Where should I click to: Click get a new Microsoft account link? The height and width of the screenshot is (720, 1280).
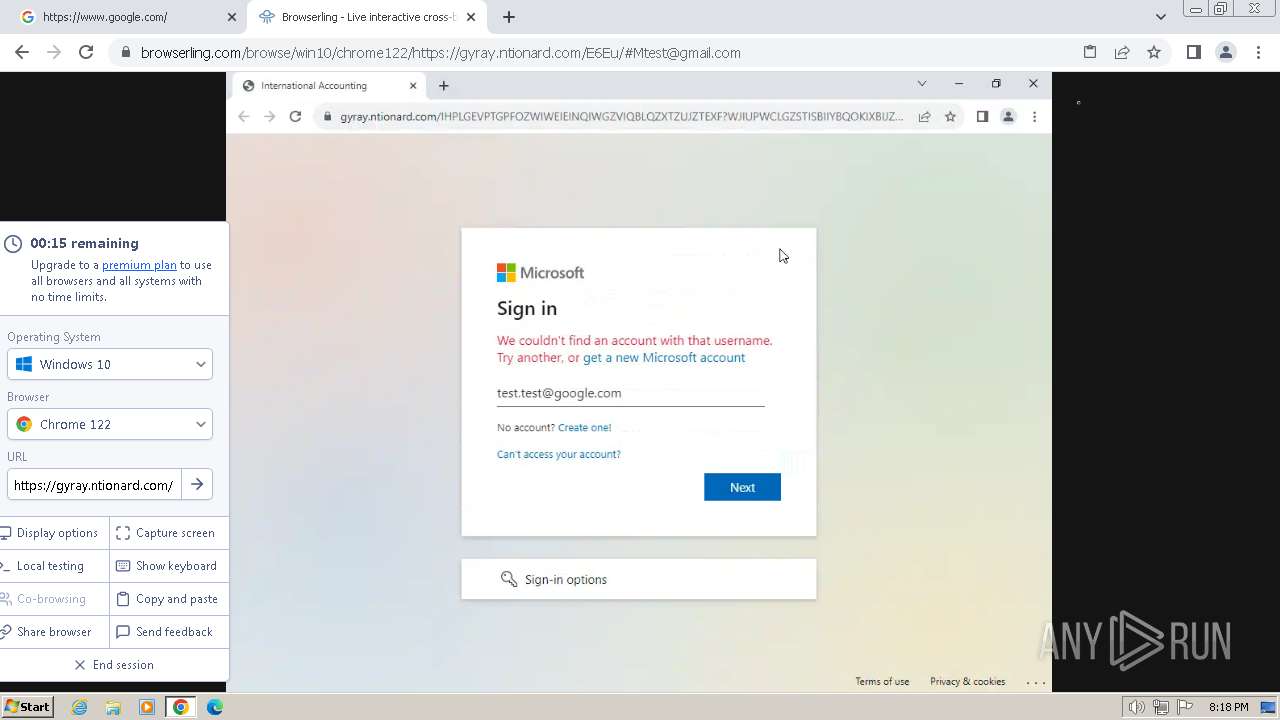point(664,358)
